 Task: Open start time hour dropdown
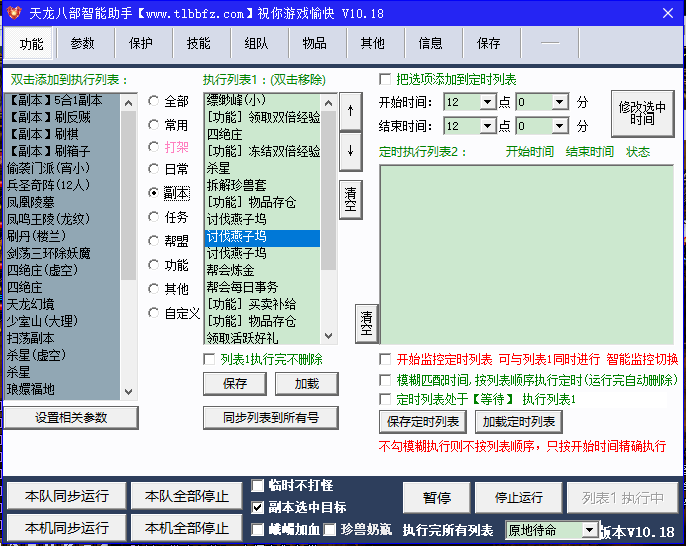pos(487,102)
